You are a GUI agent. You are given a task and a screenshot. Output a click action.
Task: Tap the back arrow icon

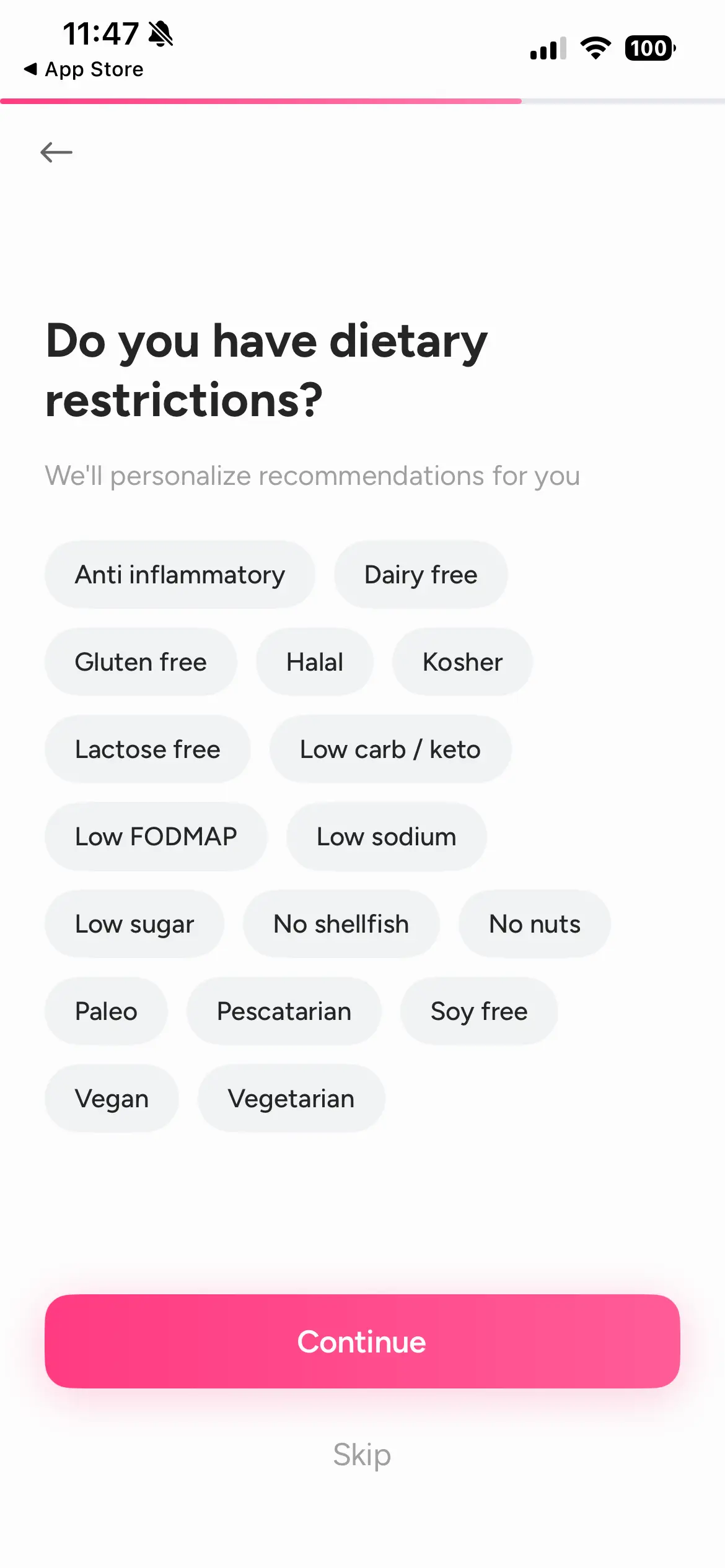click(x=56, y=152)
